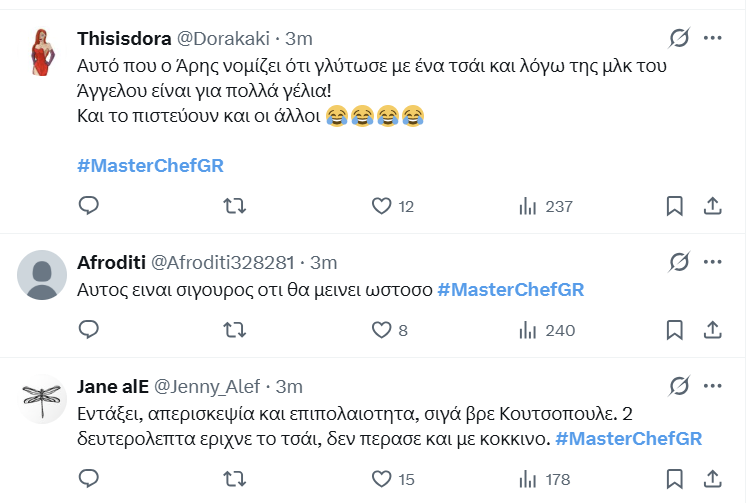
Task: Reply to Afroditi's tweet
Action: click(x=89, y=330)
